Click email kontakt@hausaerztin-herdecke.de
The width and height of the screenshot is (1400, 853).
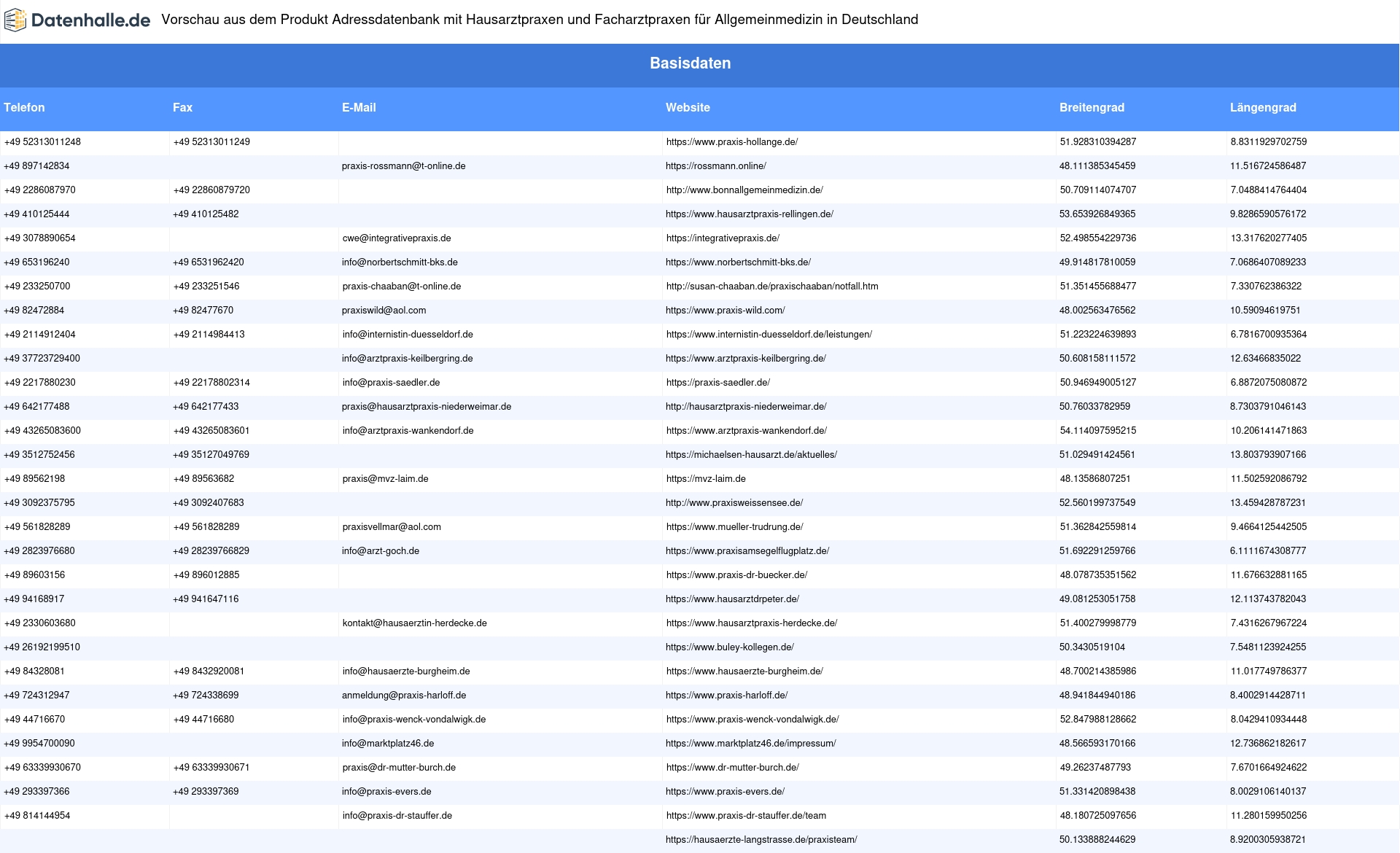click(x=415, y=623)
